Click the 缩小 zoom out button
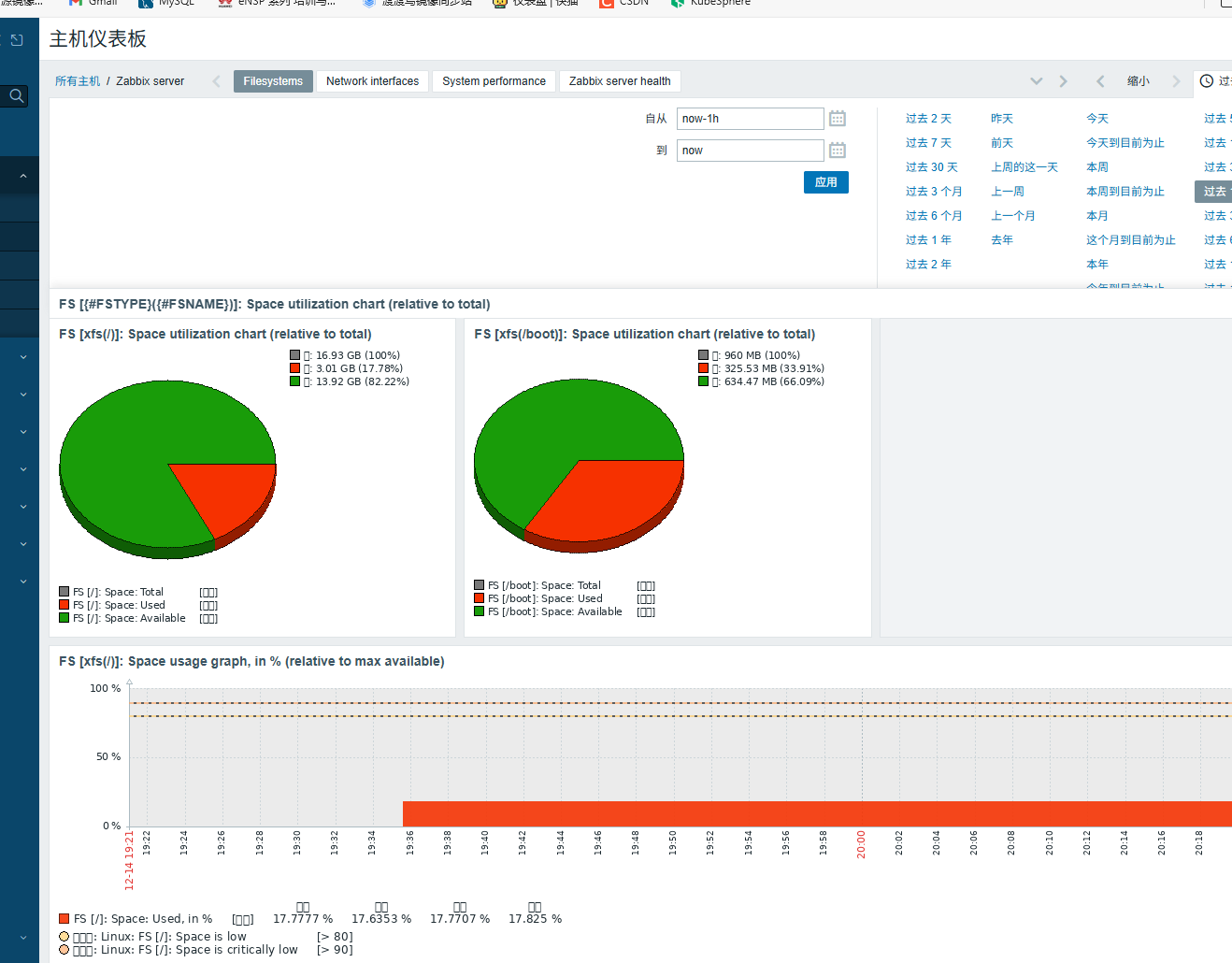Image resolution: width=1232 pixels, height=963 pixels. [1138, 81]
